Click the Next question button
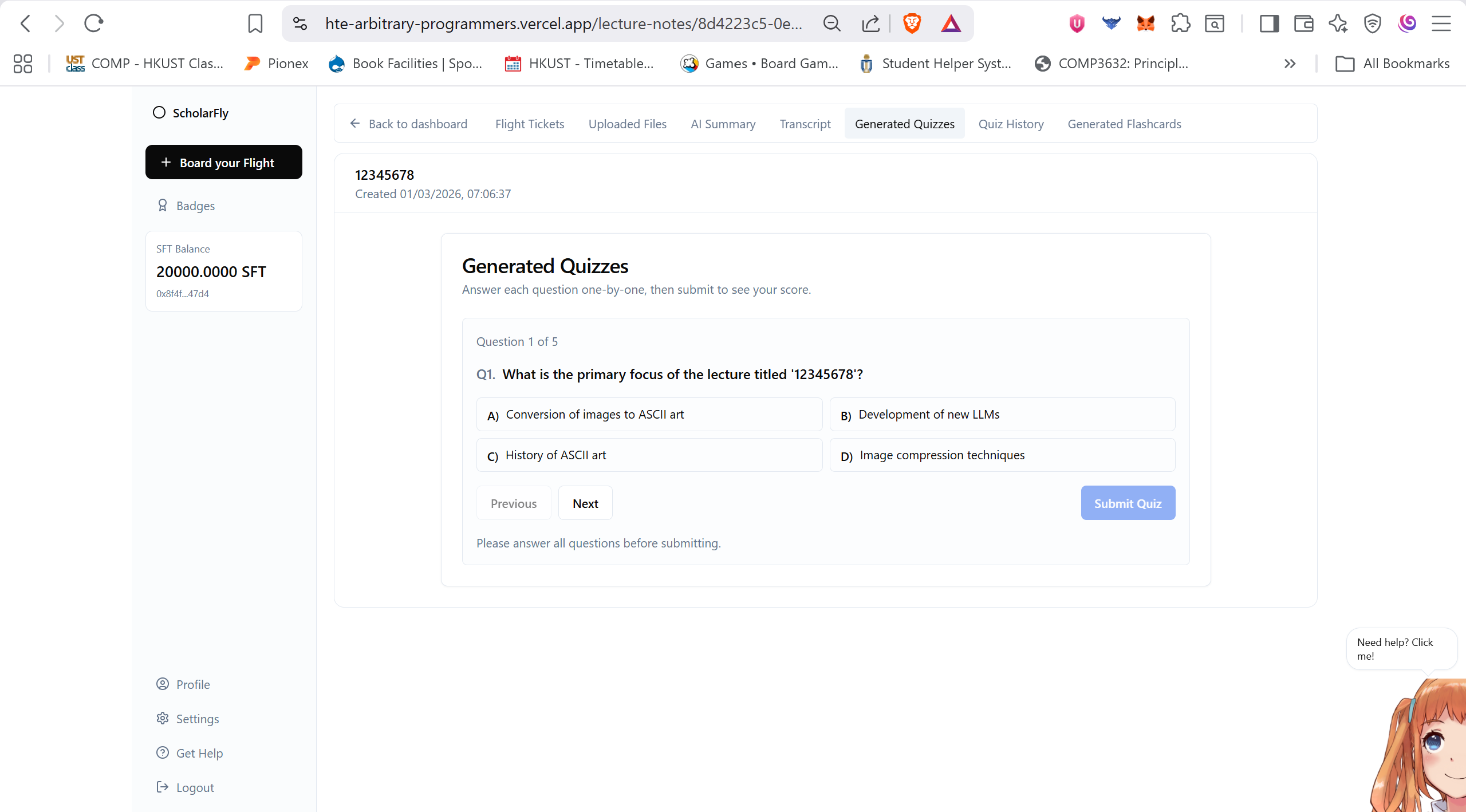Viewport: 1466px width, 812px height. 585,503
